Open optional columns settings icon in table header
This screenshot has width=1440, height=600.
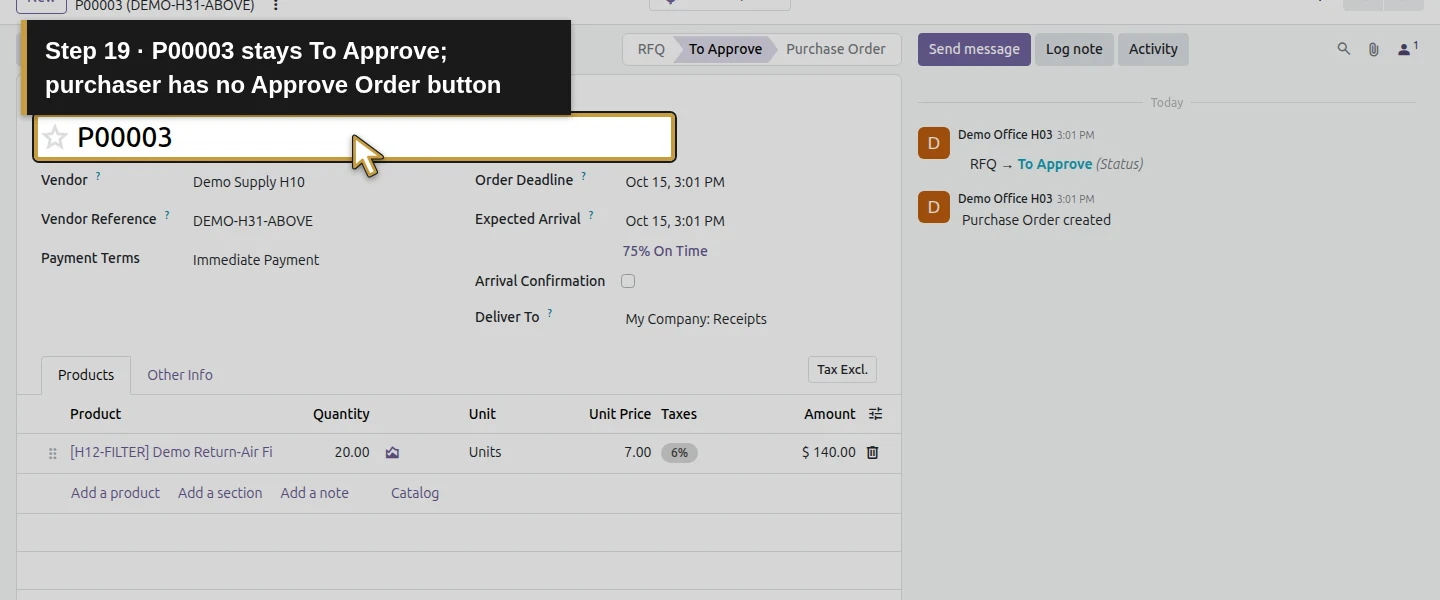(x=875, y=414)
